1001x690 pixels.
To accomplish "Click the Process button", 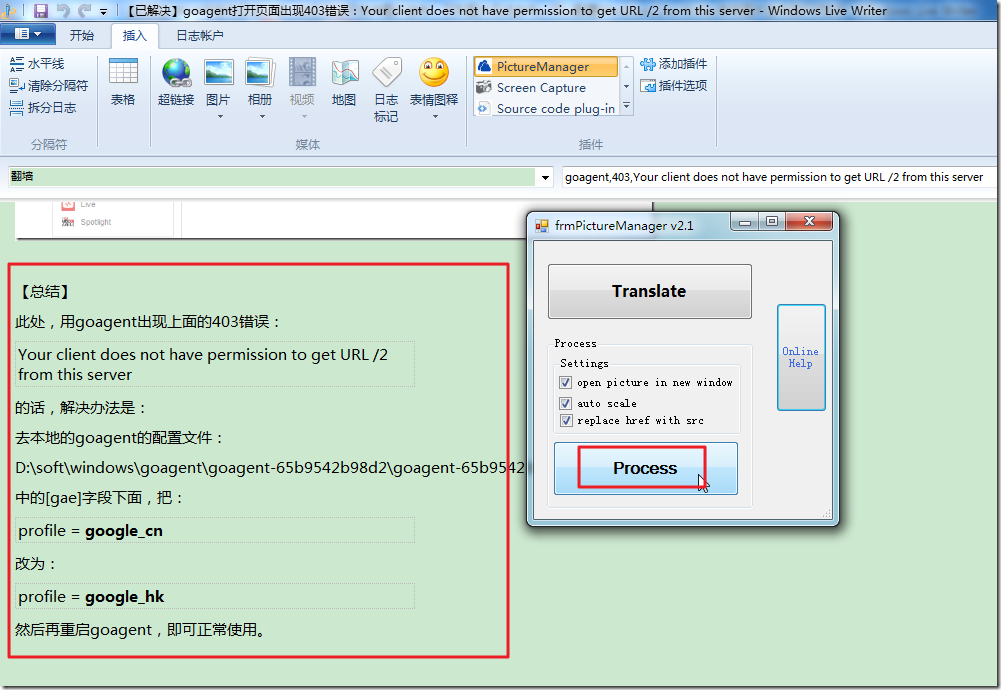I will (645, 469).
